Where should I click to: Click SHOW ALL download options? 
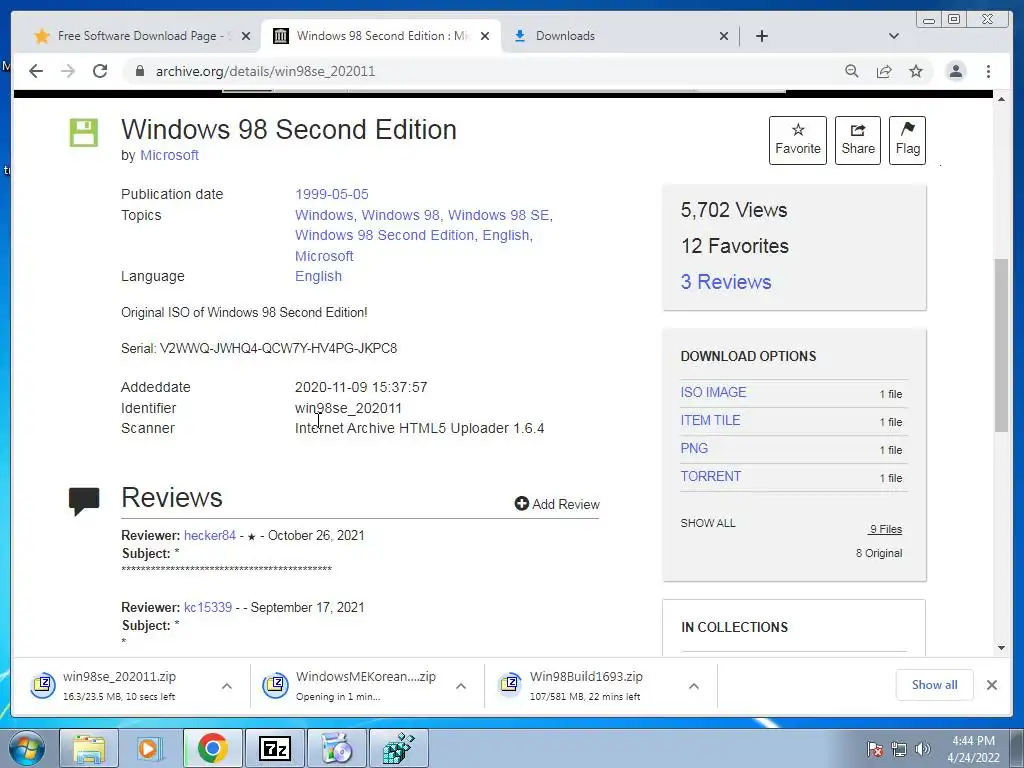point(708,523)
